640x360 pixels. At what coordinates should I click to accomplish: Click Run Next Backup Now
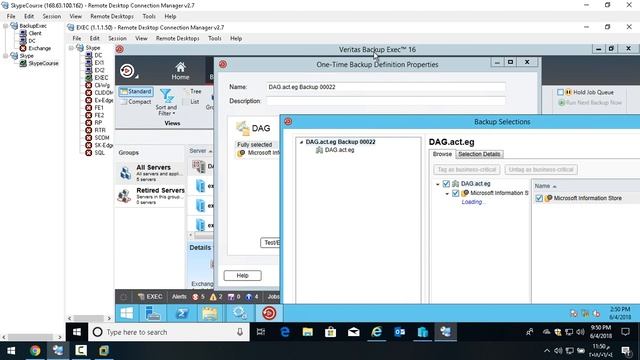(590, 102)
